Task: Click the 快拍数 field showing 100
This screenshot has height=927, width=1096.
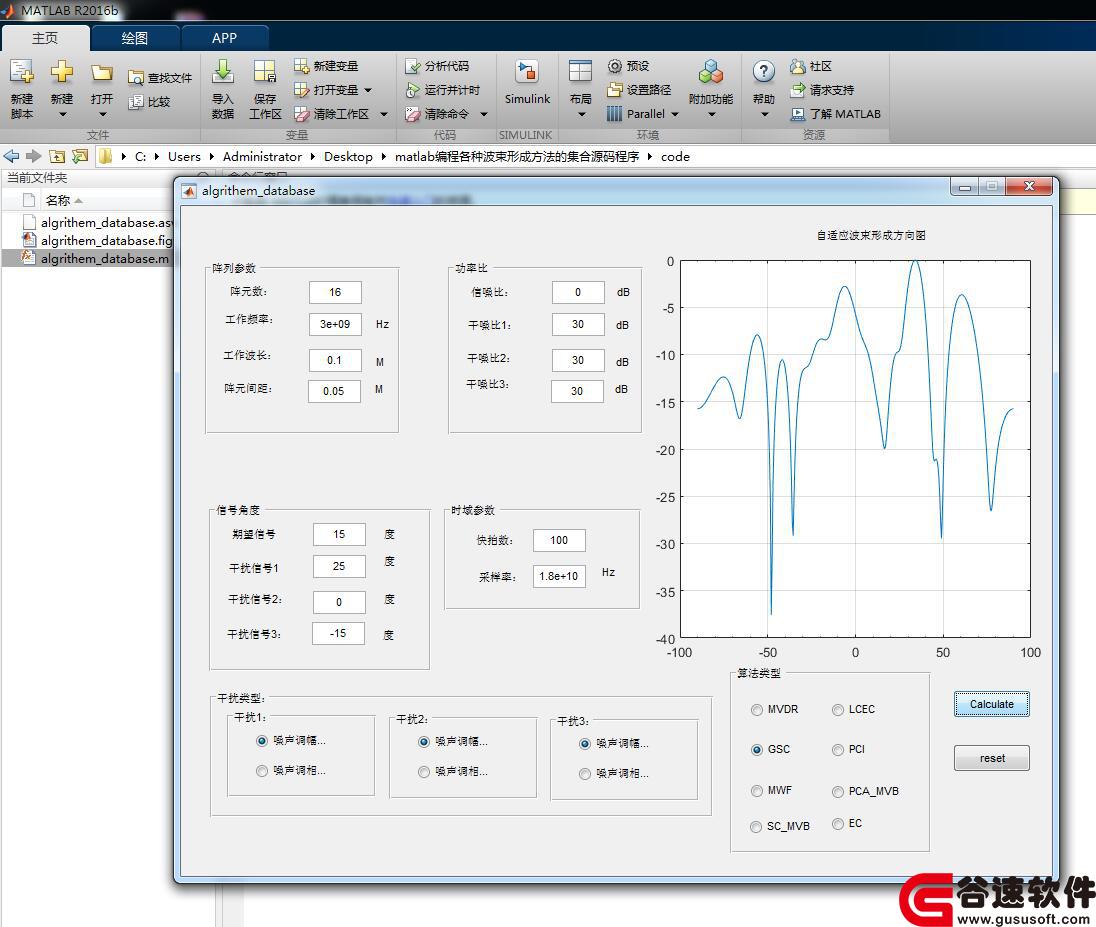Action: click(559, 540)
